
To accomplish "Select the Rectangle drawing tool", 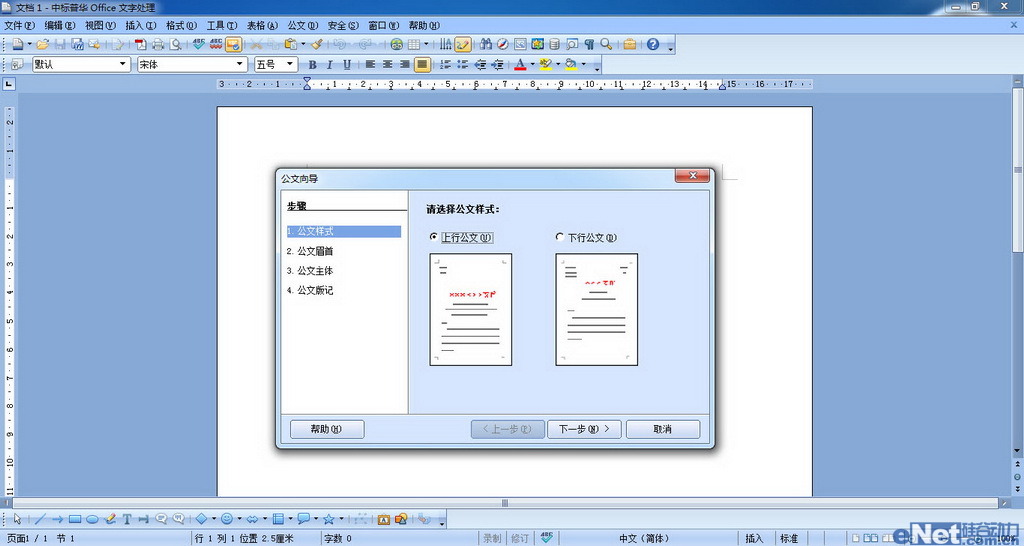I will pyautogui.click(x=75, y=519).
